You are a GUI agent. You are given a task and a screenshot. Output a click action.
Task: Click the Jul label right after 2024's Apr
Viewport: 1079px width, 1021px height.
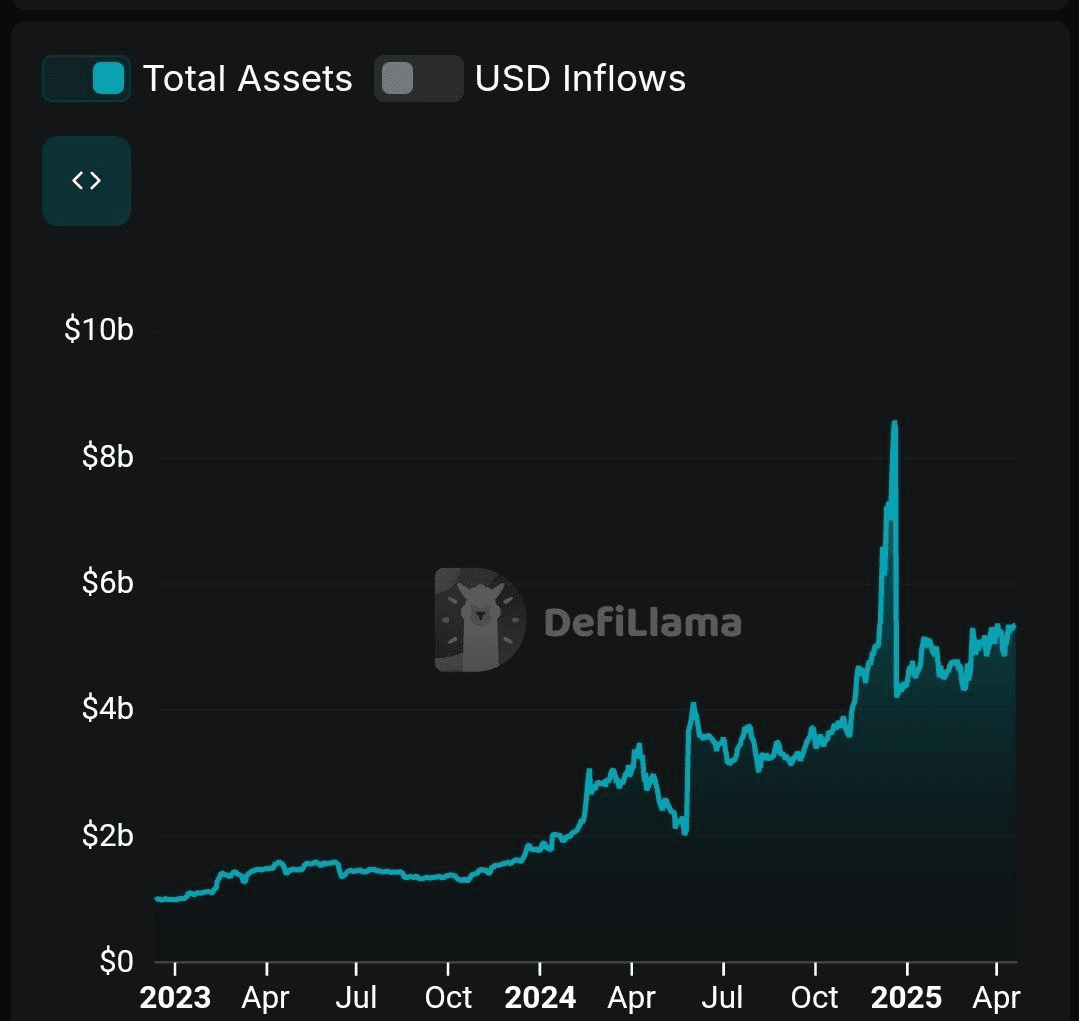[x=723, y=997]
